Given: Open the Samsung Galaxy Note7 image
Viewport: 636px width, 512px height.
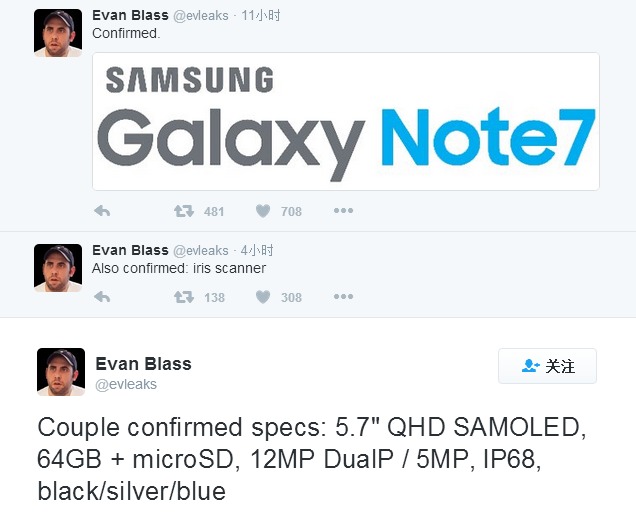Looking at the screenshot, I should 346,121.
